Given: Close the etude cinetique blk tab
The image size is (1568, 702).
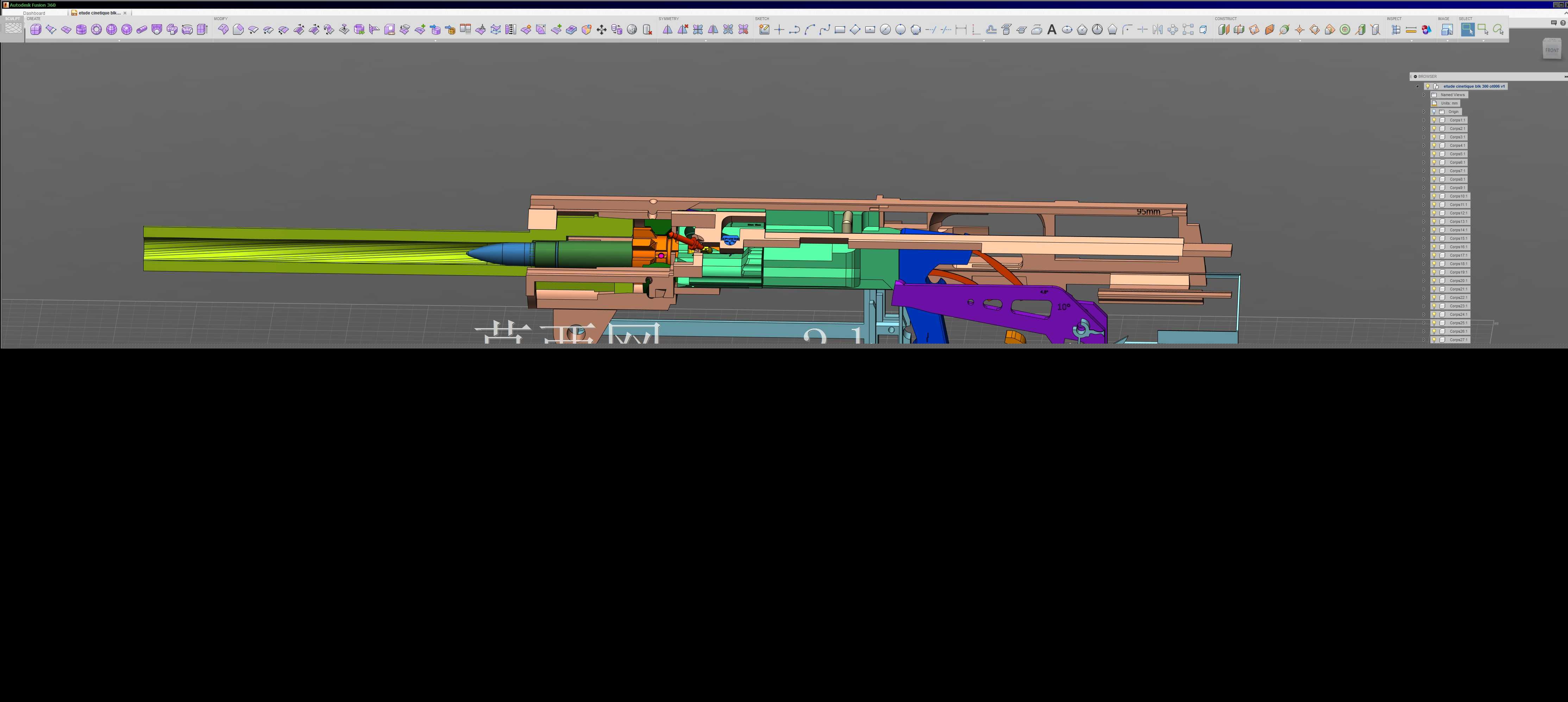Looking at the screenshot, I should (125, 13).
